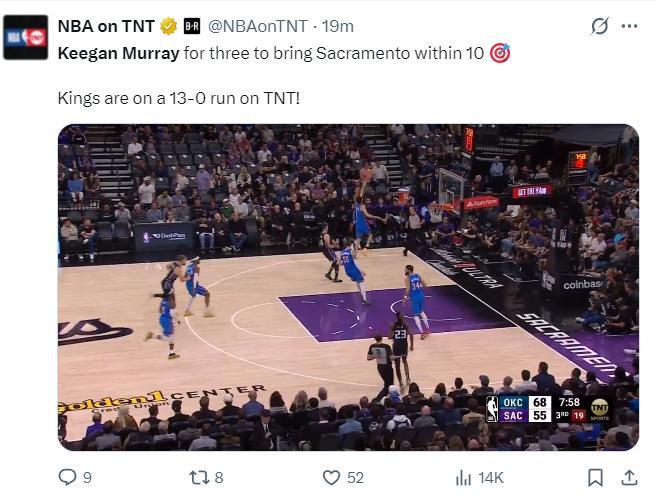Repost this tweet with retweet icon
Viewport: 656px width, 501px height.
click(199, 477)
